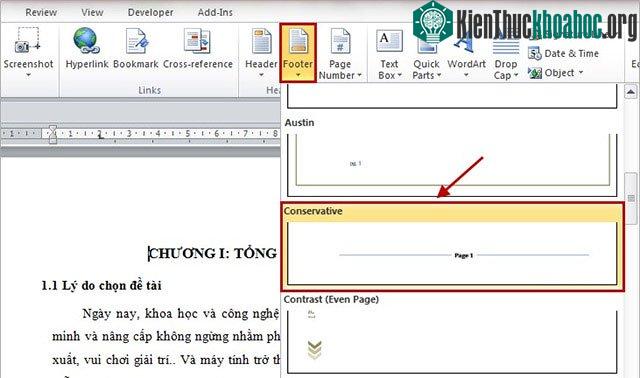Click the Screenshot camera icon
Viewport: 640px width, 378px height.
[x=28, y=41]
